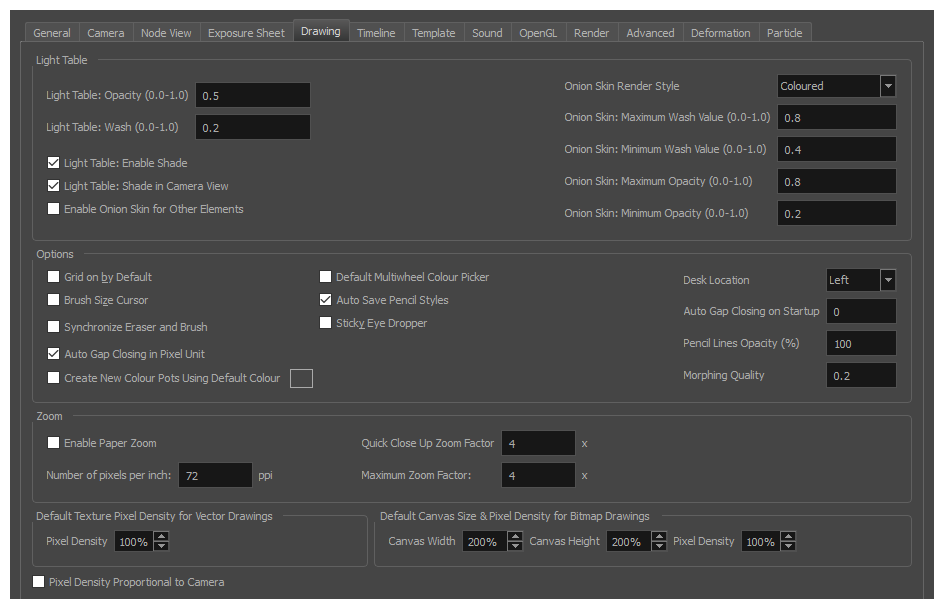The image size is (944, 609).
Task: Enable Synchronize Eraser and Brush
Action: tap(53, 327)
